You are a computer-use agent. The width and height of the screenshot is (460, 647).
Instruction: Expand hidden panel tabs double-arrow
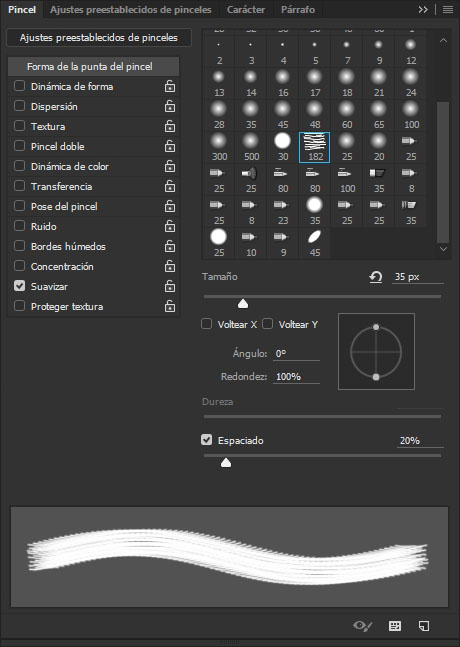[423, 9]
